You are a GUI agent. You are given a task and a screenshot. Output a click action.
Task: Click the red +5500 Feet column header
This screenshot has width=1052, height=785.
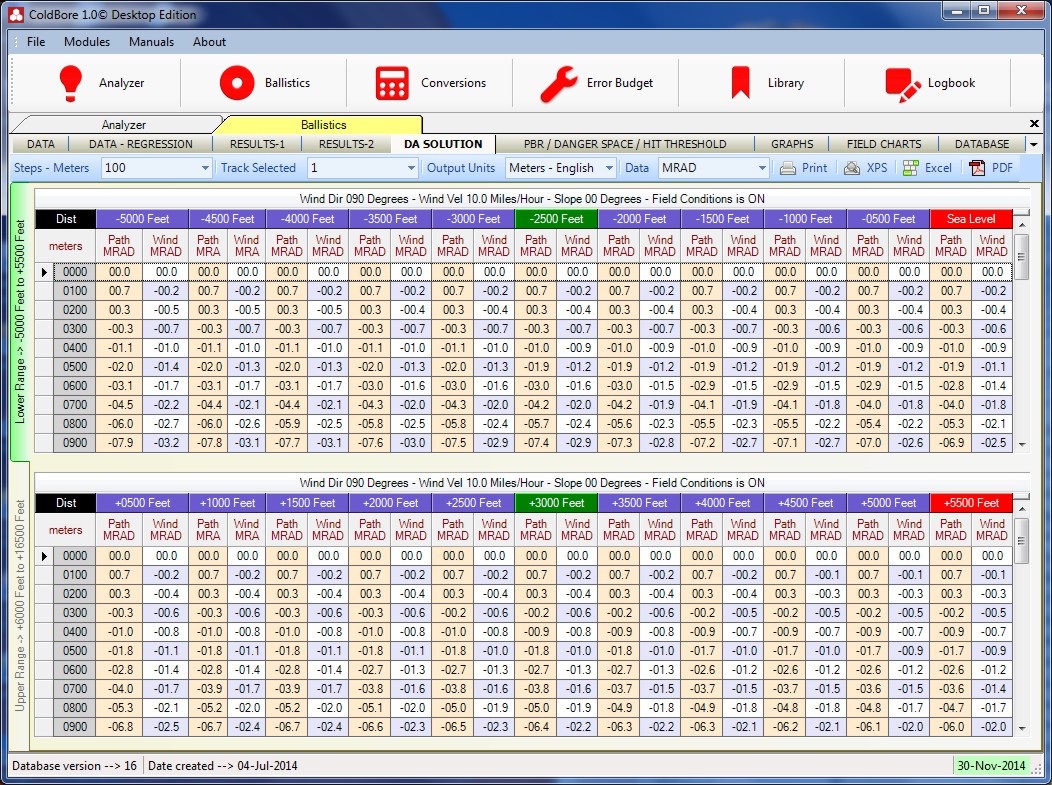point(971,503)
